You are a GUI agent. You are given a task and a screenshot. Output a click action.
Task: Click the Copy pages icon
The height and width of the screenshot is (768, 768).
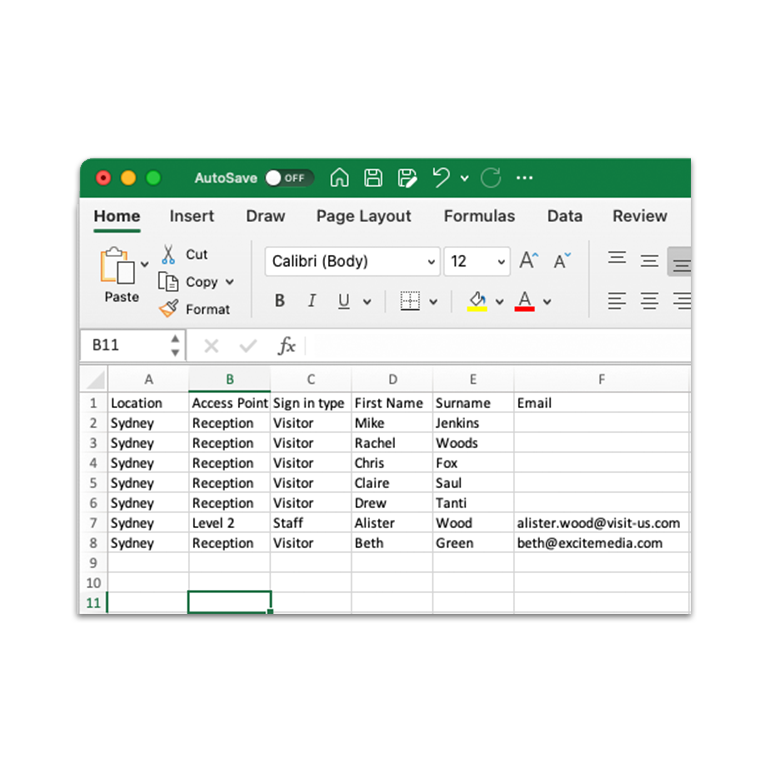click(x=168, y=282)
